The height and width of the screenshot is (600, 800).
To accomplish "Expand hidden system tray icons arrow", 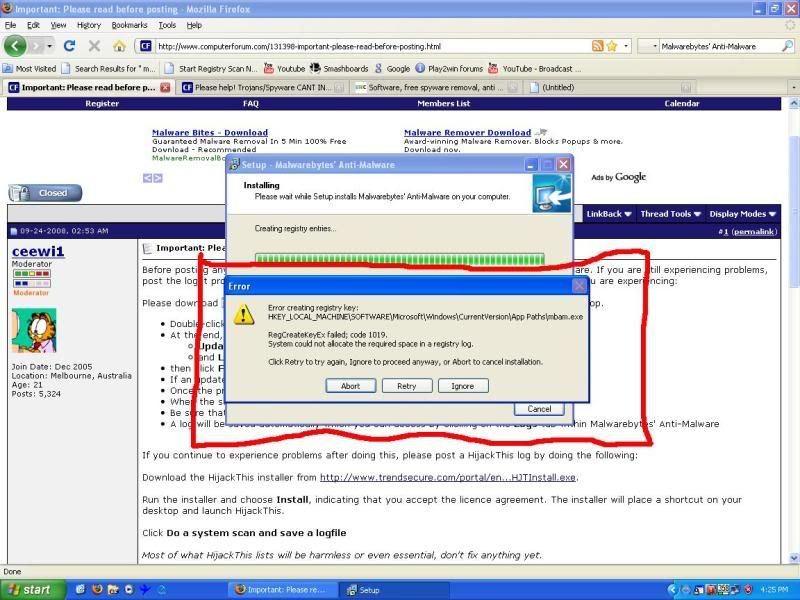I will 672,590.
